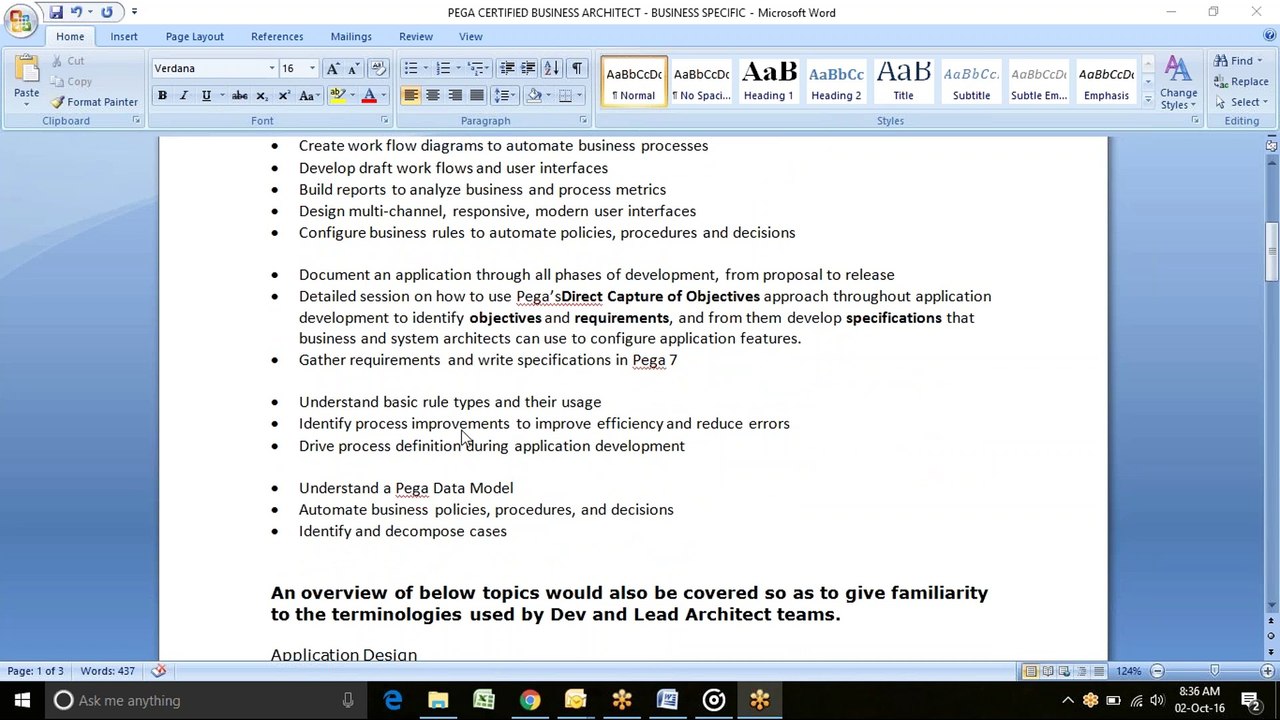This screenshot has height=720, width=1280.
Task: Grow font size with Grow Font icon
Action: [x=333, y=68]
